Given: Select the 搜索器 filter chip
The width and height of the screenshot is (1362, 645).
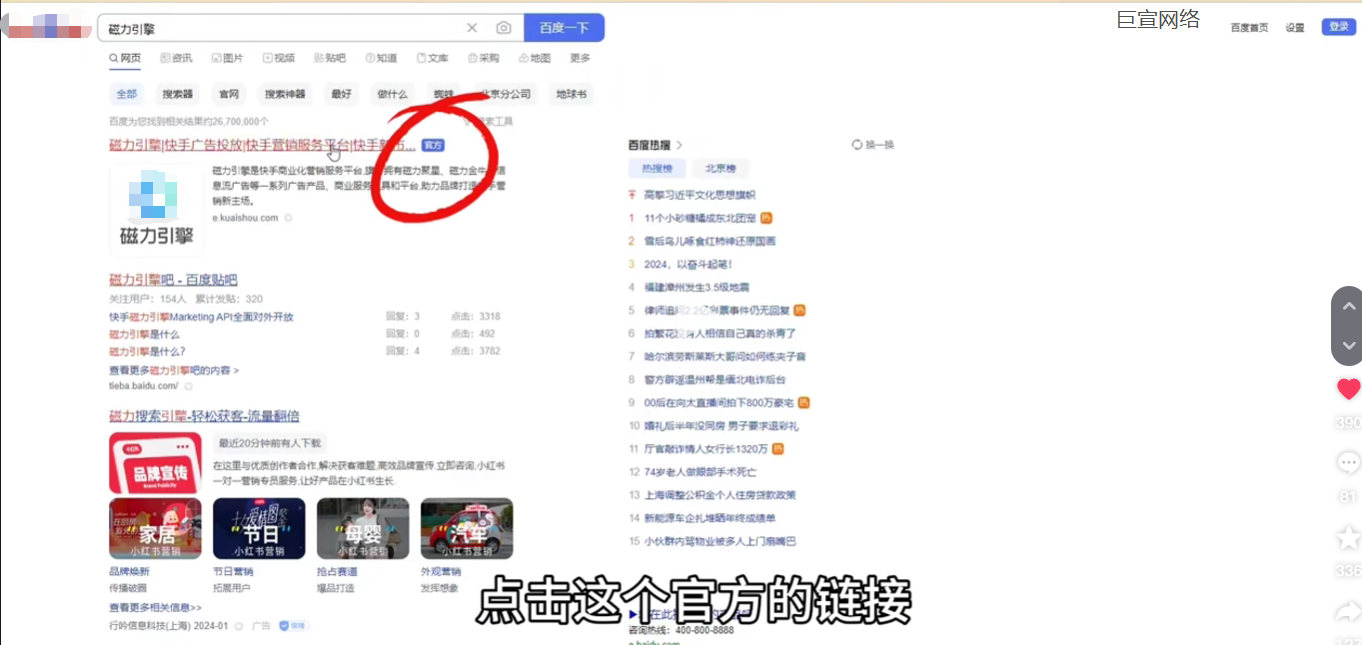Looking at the screenshot, I should coord(178,94).
